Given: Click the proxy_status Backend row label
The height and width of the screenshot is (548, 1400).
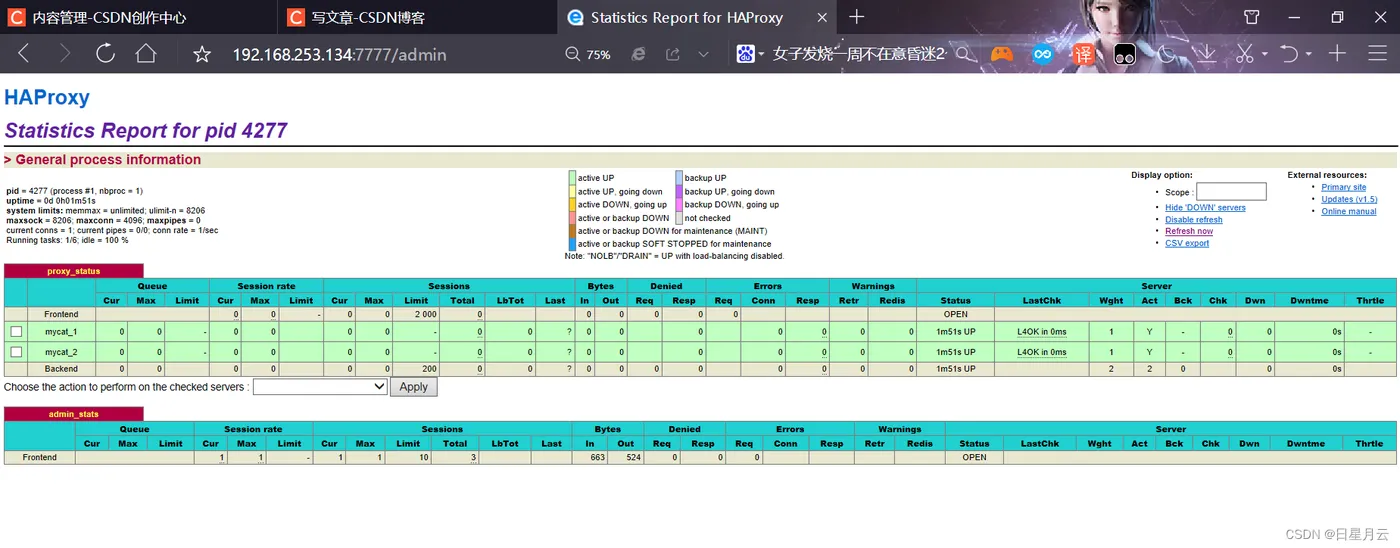Looking at the screenshot, I should click(61, 369).
